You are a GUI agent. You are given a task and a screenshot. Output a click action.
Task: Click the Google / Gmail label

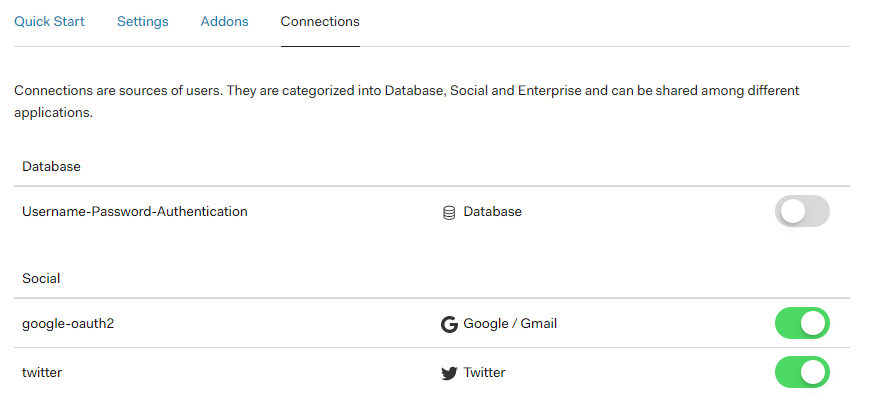(x=510, y=323)
